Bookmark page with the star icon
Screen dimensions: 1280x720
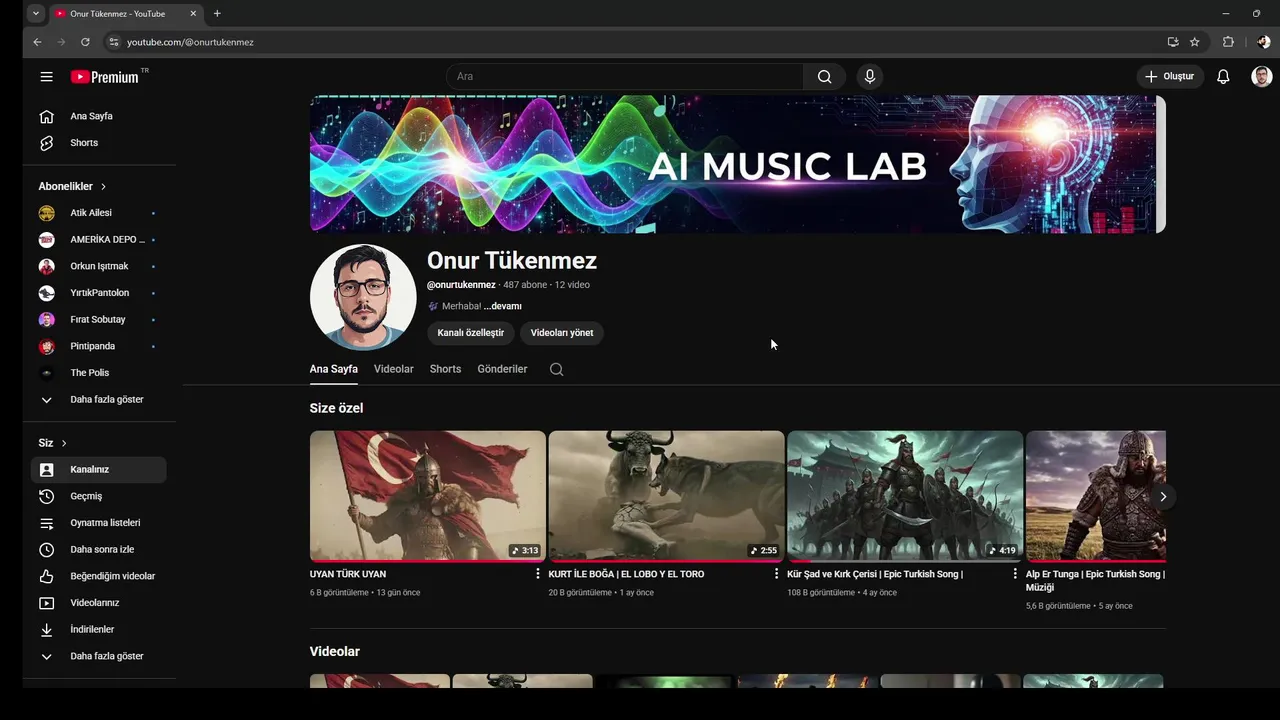1194,42
